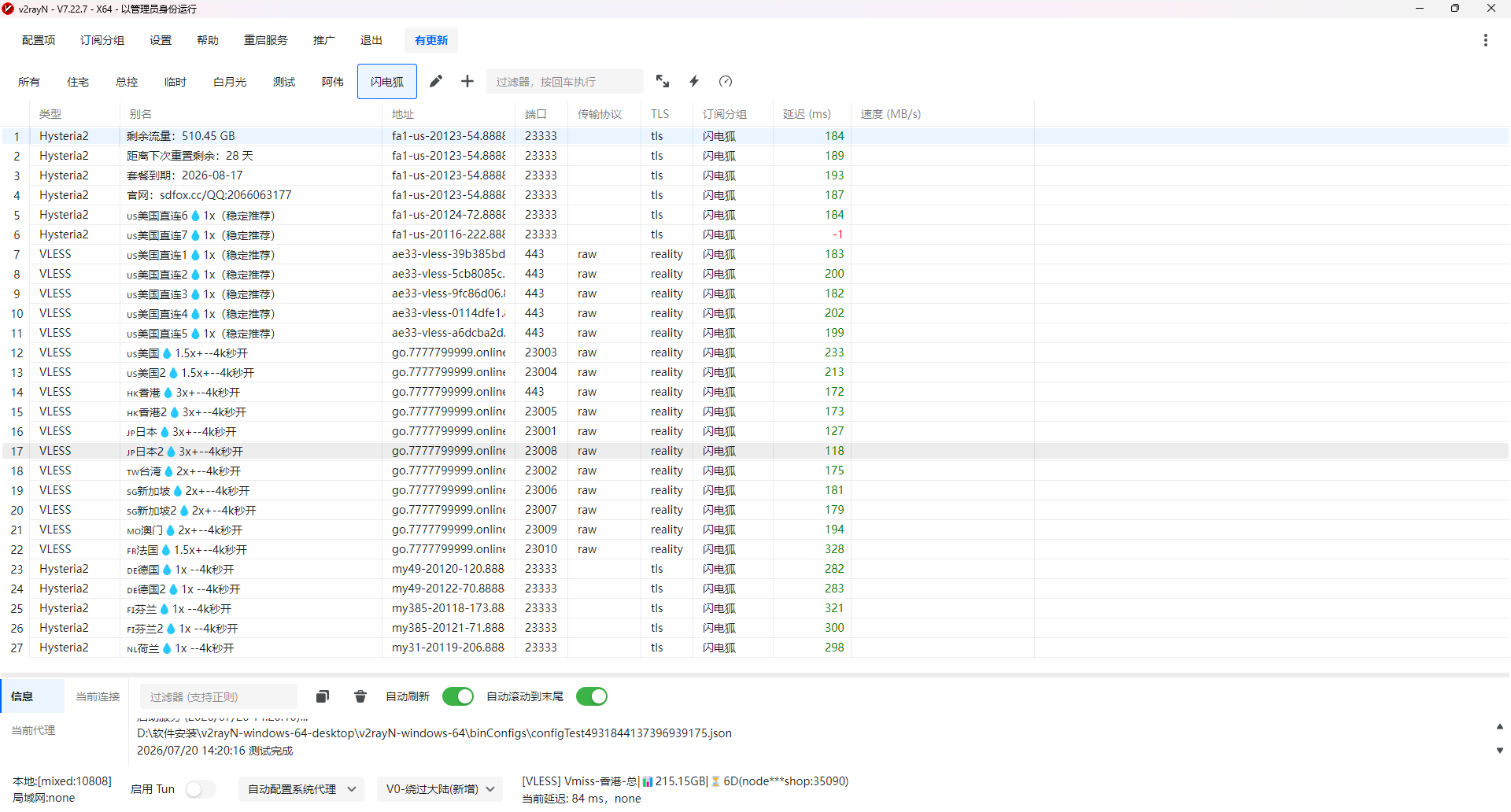Click the server filter input field
This screenshot has width=1511, height=812.
point(565,82)
